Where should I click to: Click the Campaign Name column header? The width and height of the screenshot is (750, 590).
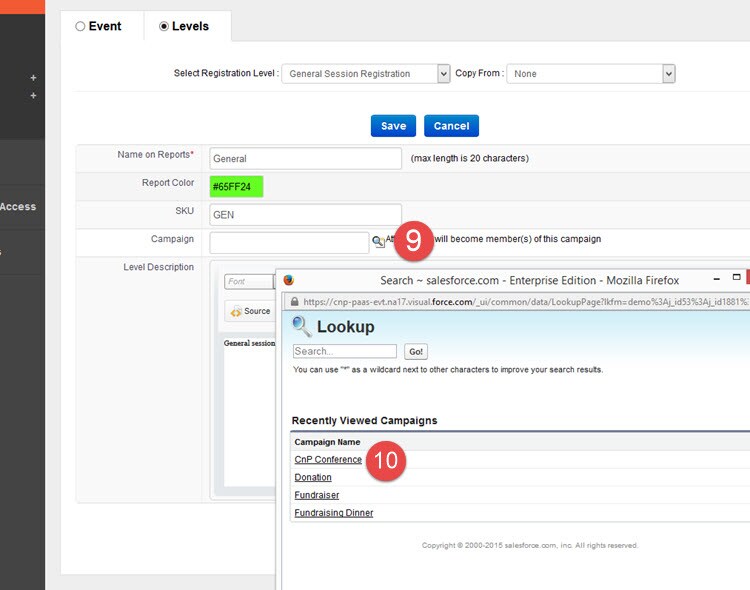(x=327, y=442)
